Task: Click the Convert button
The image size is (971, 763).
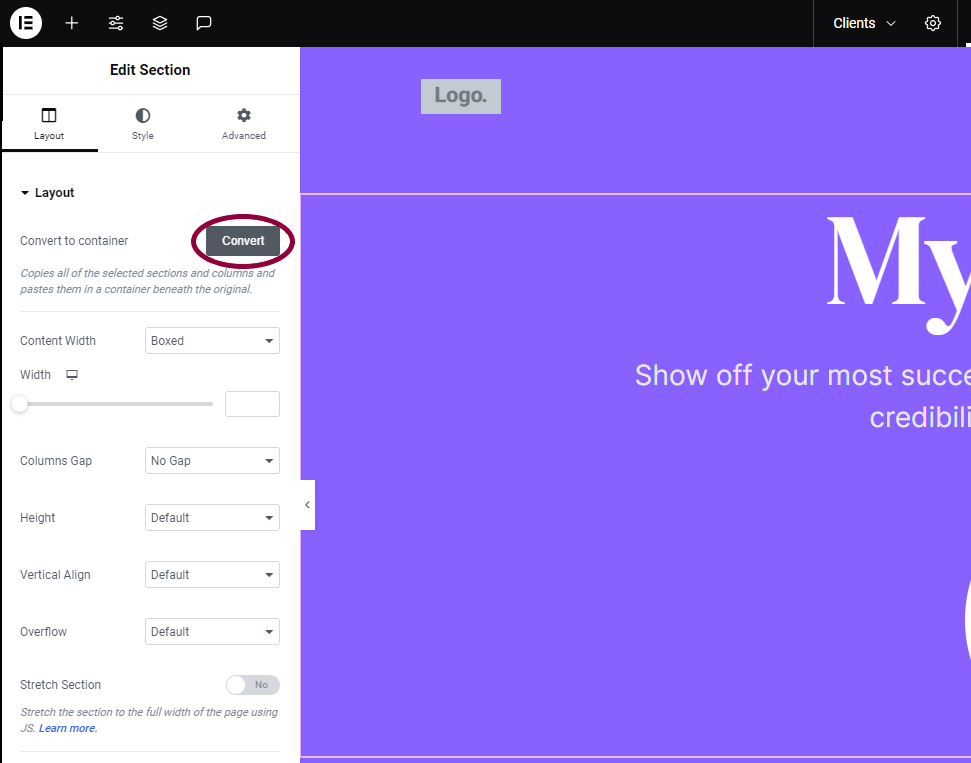Action: pos(243,241)
